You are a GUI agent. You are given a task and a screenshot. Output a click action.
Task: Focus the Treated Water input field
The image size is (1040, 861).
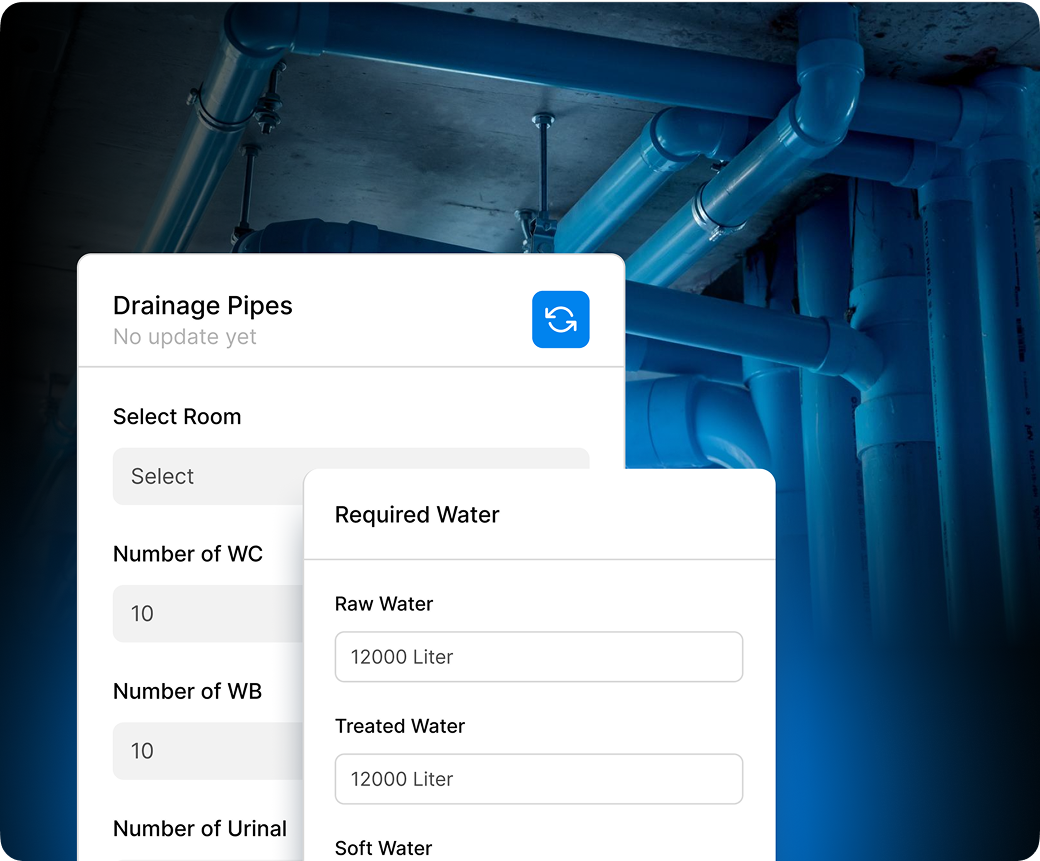click(x=538, y=779)
